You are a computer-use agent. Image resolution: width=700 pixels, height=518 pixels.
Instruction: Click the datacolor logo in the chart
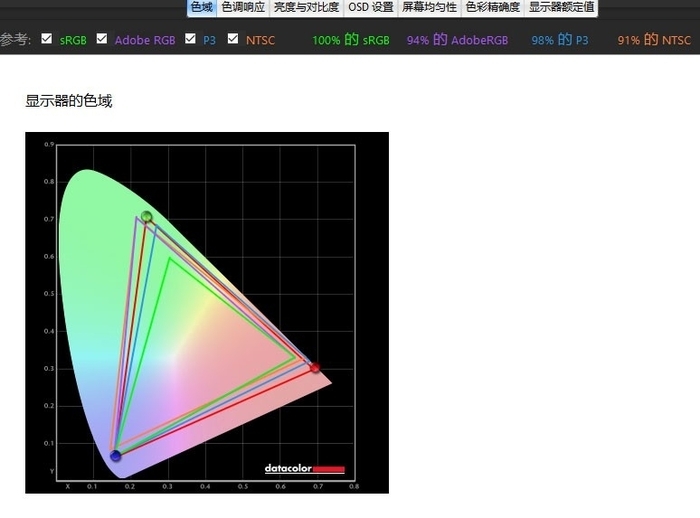pyautogui.click(x=304, y=468)
